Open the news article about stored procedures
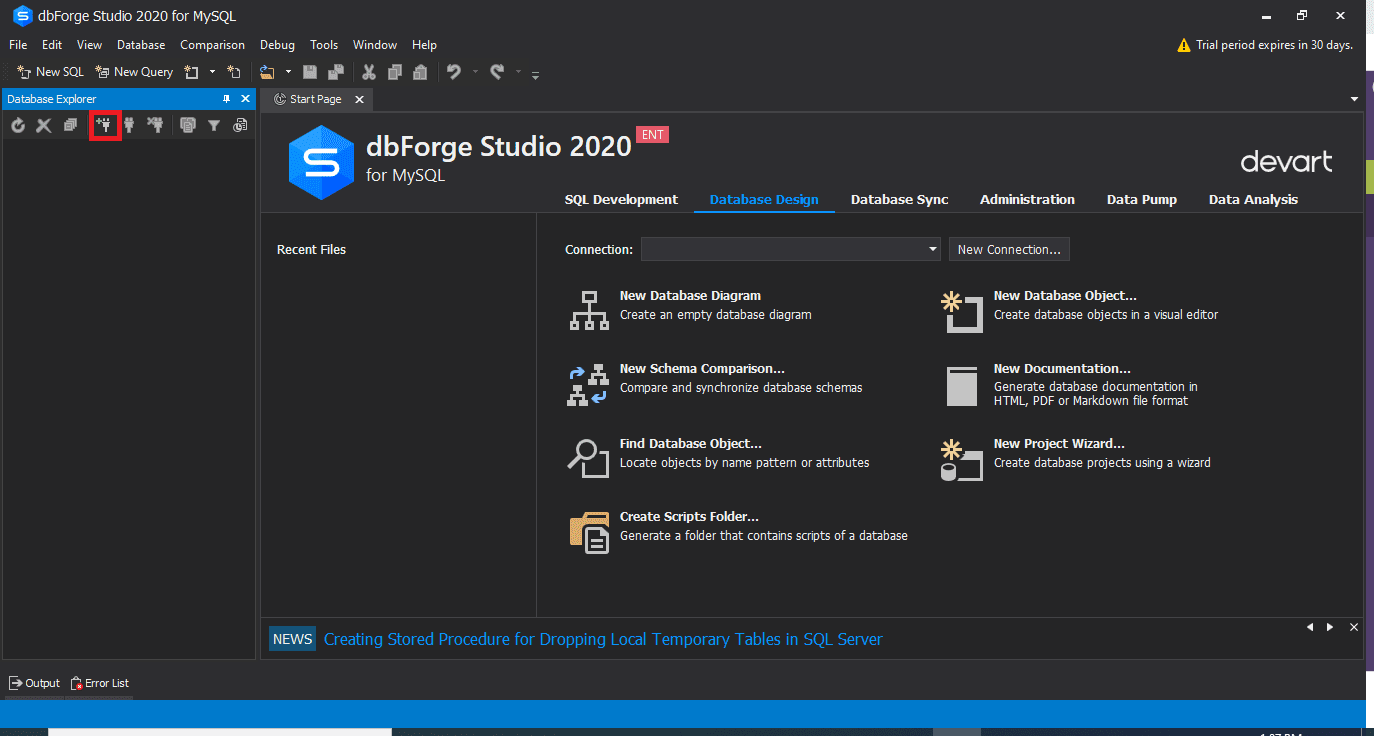 click(603, 638)
